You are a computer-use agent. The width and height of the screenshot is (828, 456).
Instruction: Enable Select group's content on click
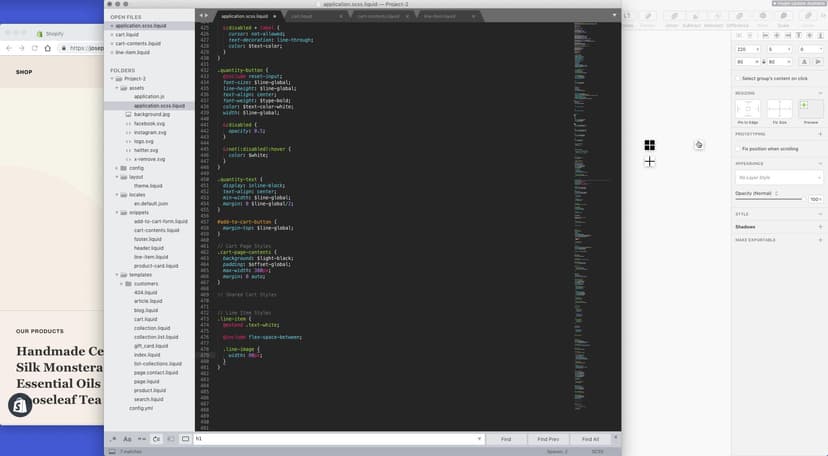(738, 78)
